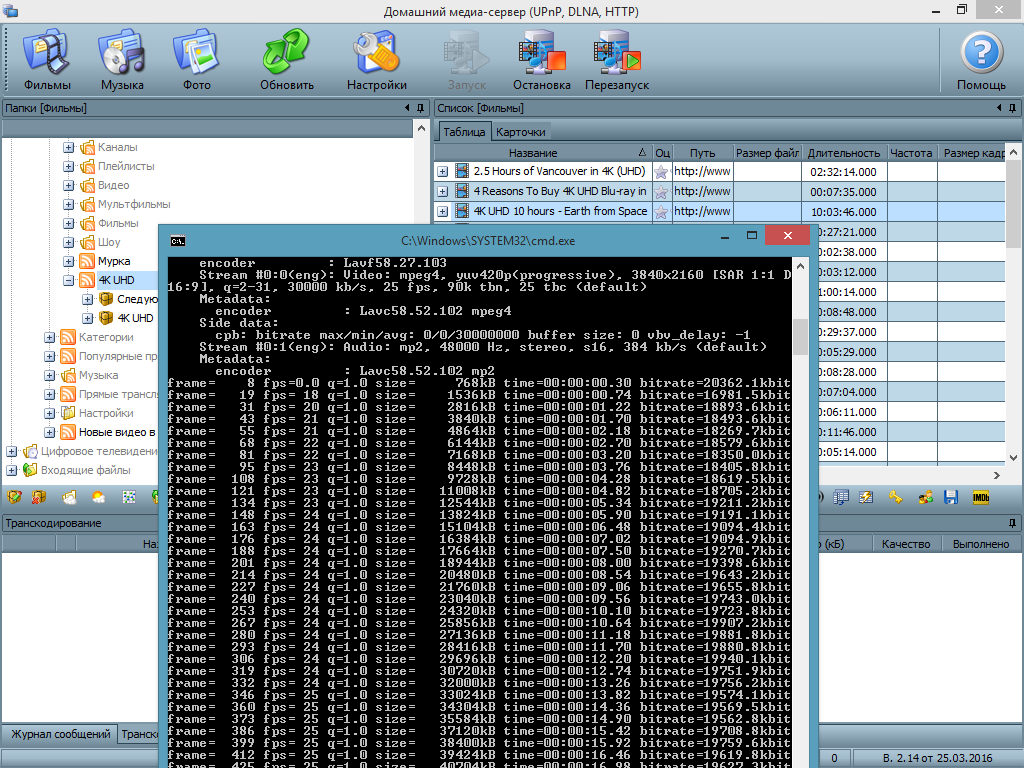Open Настройки (Settings) from the toolbar
The width and height of the screenshot is (1024, 768).
[x=376, y=59]
